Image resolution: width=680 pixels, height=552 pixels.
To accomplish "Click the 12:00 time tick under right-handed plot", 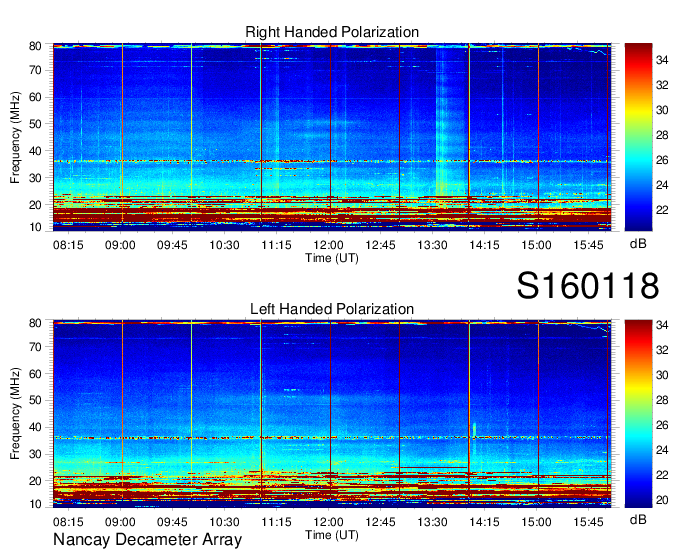I will 328,245.
